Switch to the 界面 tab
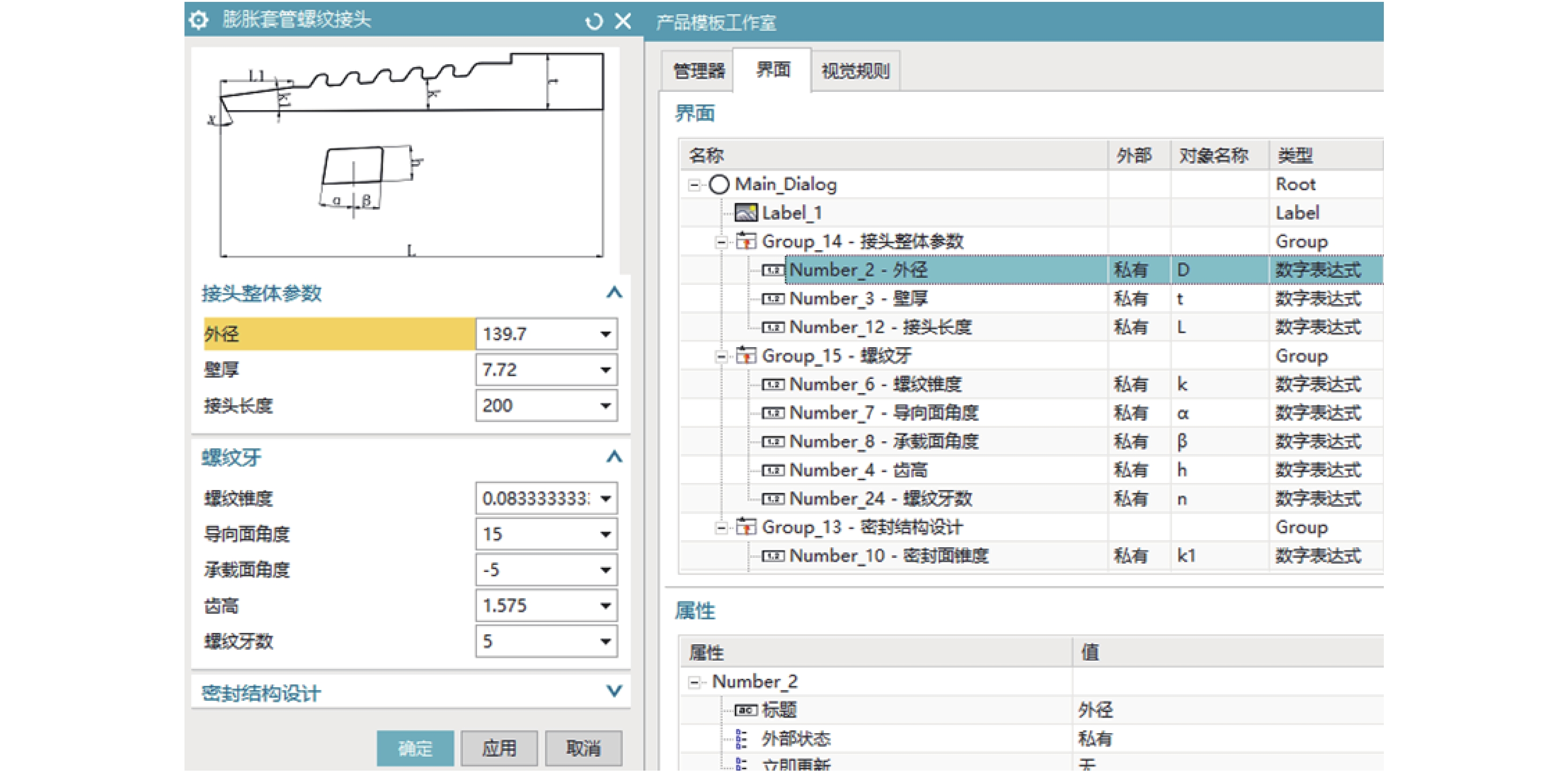 point(772,70)
